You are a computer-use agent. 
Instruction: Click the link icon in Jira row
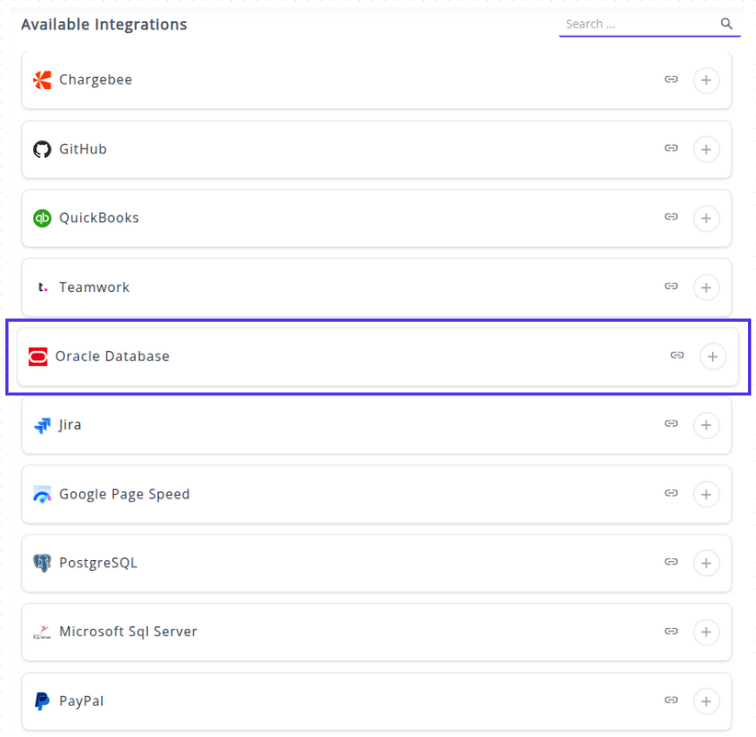coord(671,424)
